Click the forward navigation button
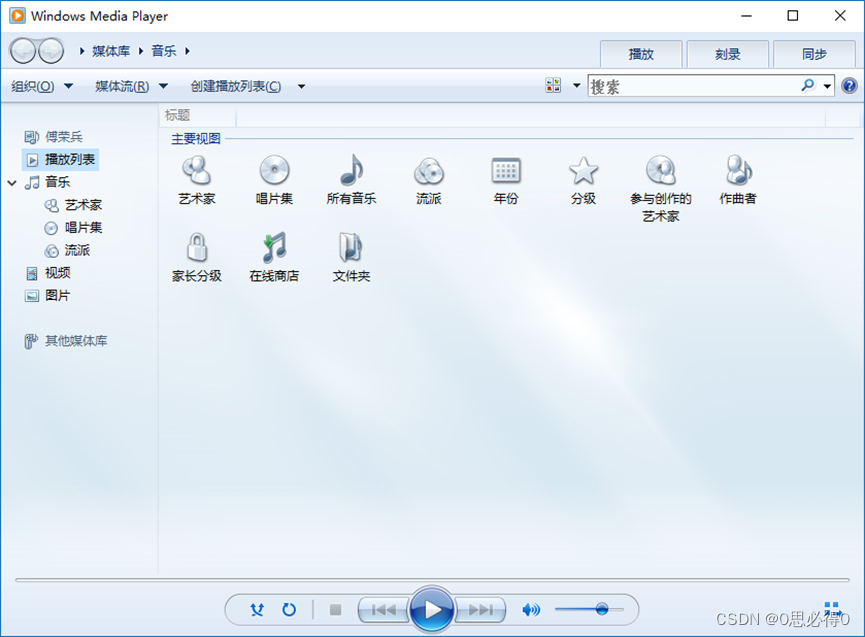The height and width of the screenshot is (637, 865). coord(51,51)
